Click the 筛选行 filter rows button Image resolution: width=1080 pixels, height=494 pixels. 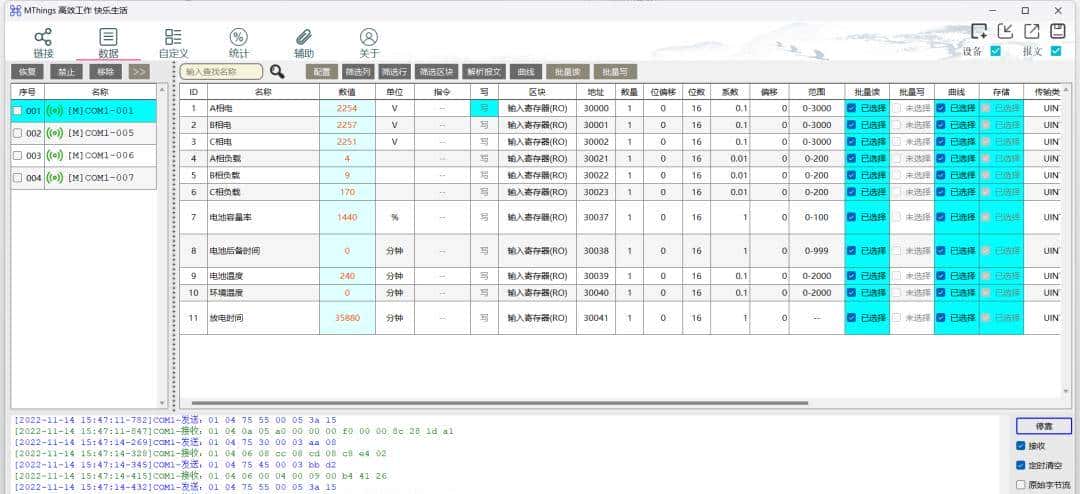[x=395, y=72]
